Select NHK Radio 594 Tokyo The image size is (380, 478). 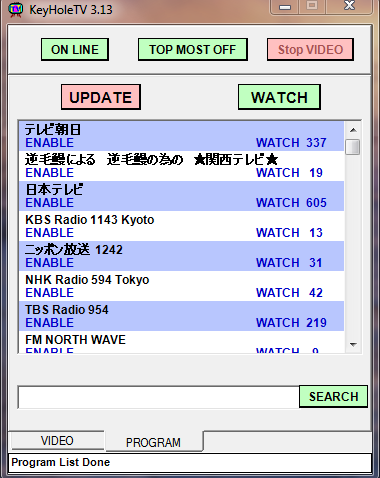pyautogui.click(x=181, y=286)
